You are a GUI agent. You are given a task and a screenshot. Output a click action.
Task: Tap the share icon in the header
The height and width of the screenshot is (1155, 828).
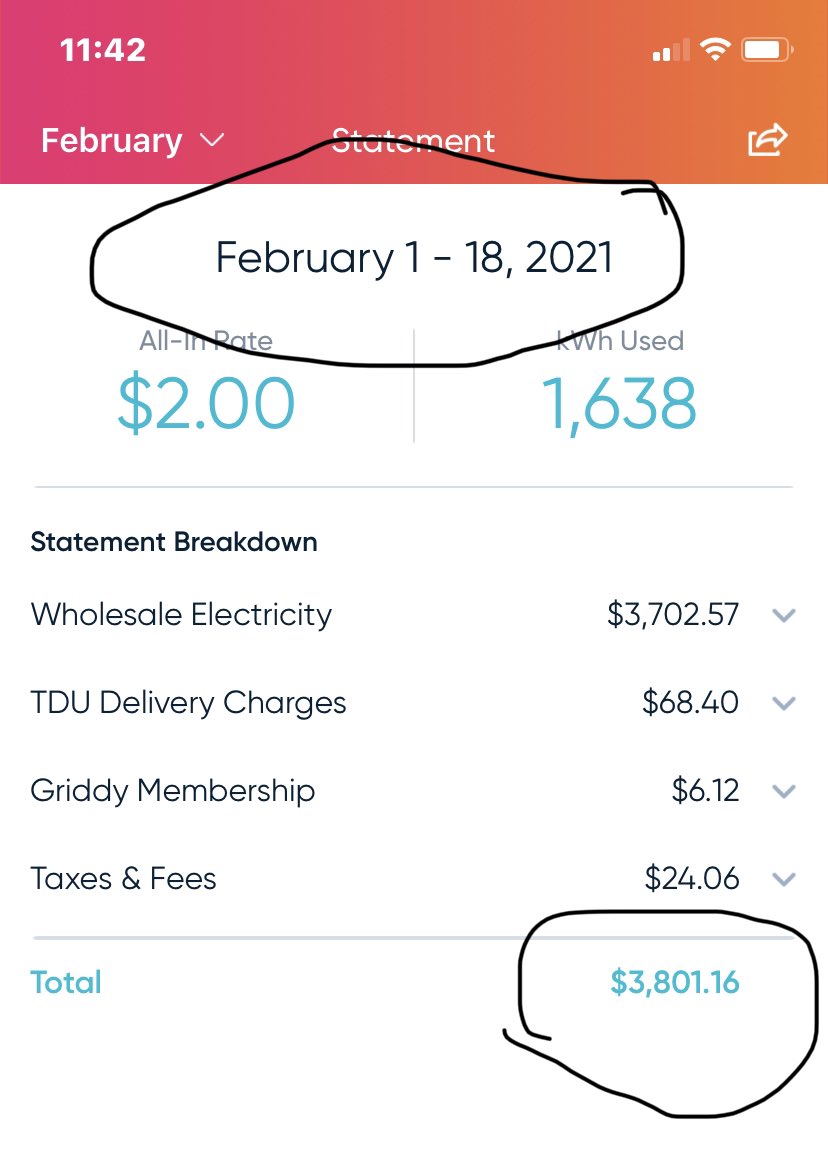point(768,139)
